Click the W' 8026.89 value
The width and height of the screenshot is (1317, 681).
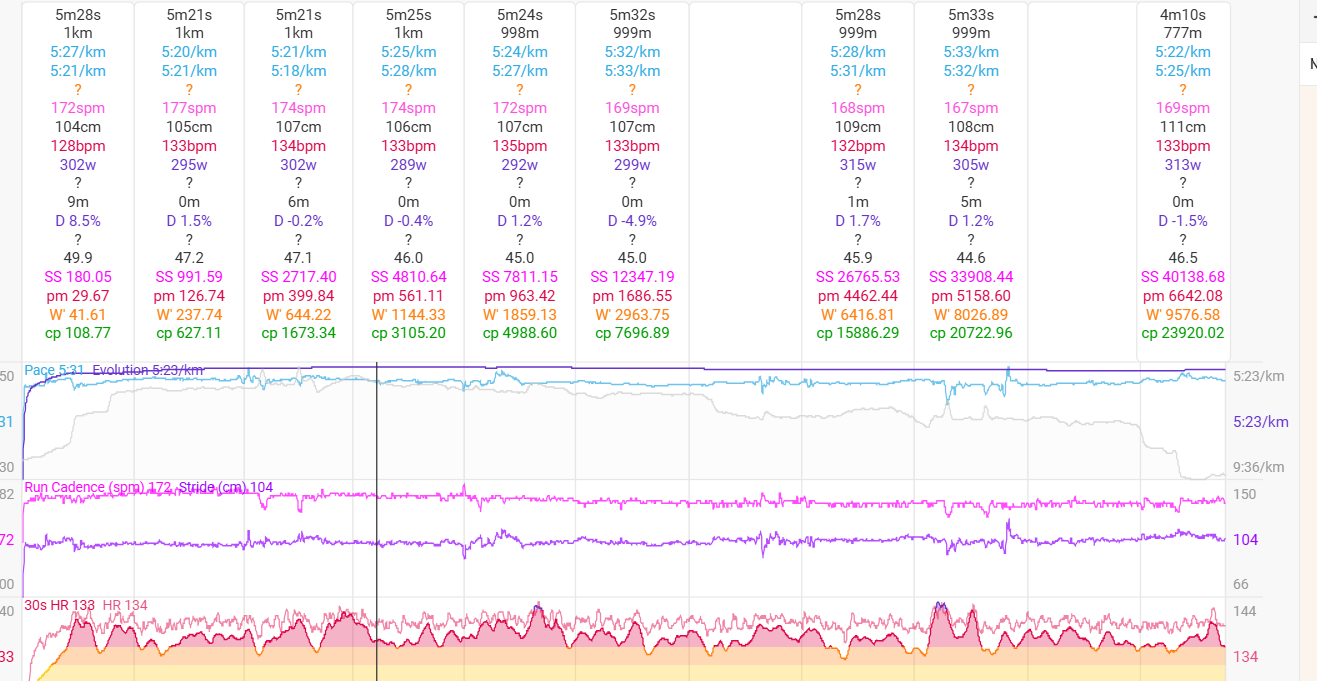point(971,315)
